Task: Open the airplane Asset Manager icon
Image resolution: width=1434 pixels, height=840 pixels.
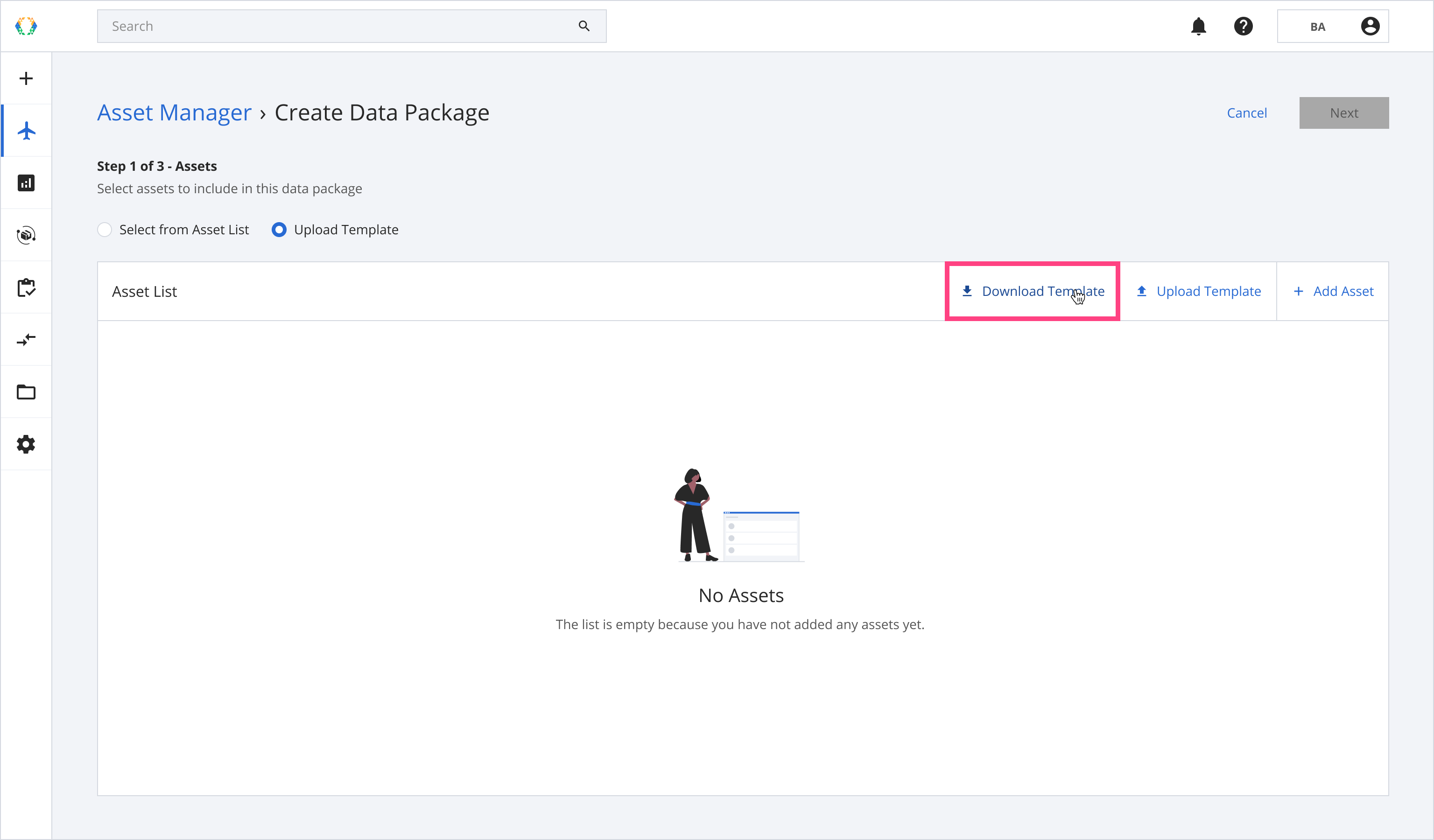Action: click(26, 131)
